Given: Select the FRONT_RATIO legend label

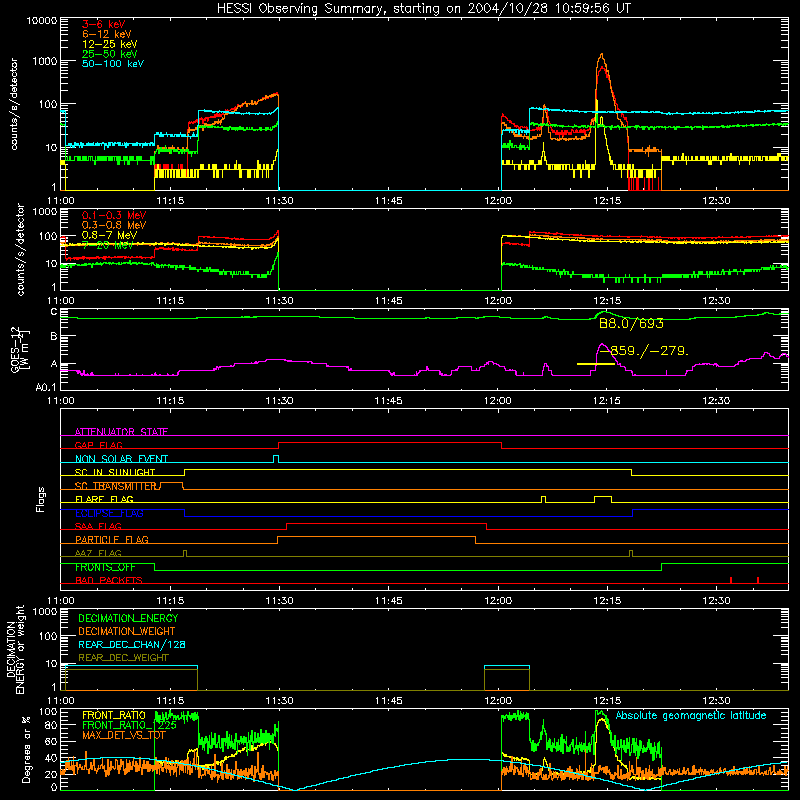Looking at the screenshot, I should (114, 716).
